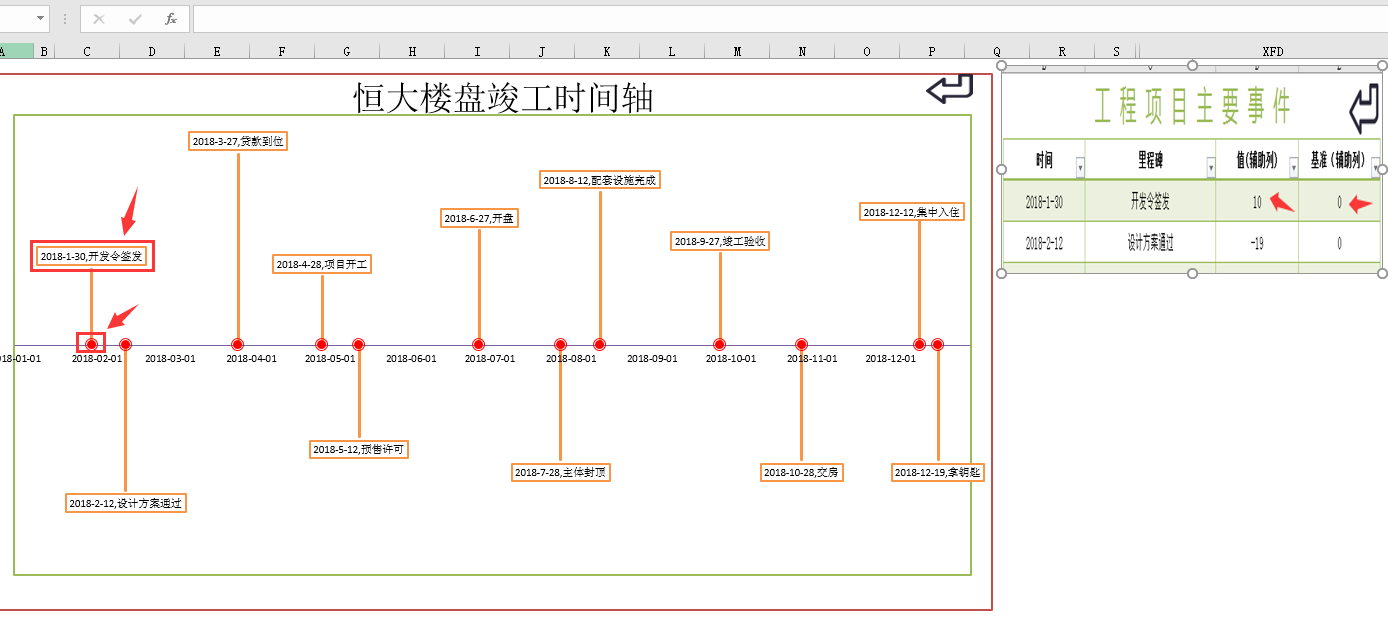1388x619 pixels.
Task: Select column P header
Action: pyautogui.click(x=932, y=51)
